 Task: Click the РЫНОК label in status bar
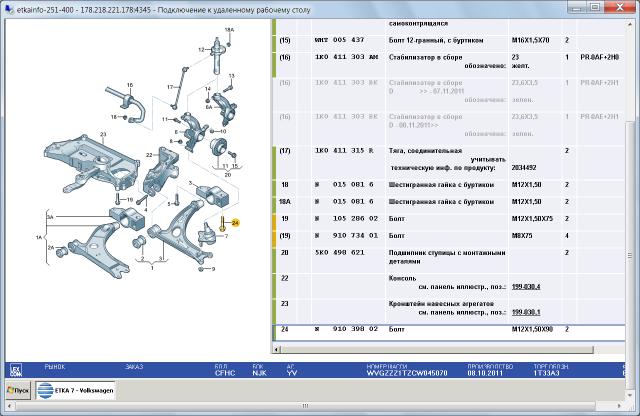point(55,367)
